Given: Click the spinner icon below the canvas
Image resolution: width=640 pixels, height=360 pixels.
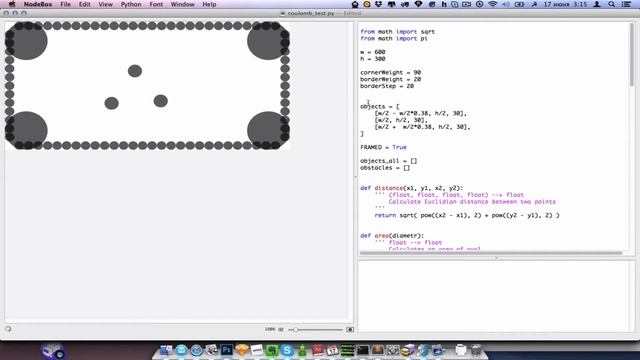Looking at the screenshot, I should click(x=8, y=329).
